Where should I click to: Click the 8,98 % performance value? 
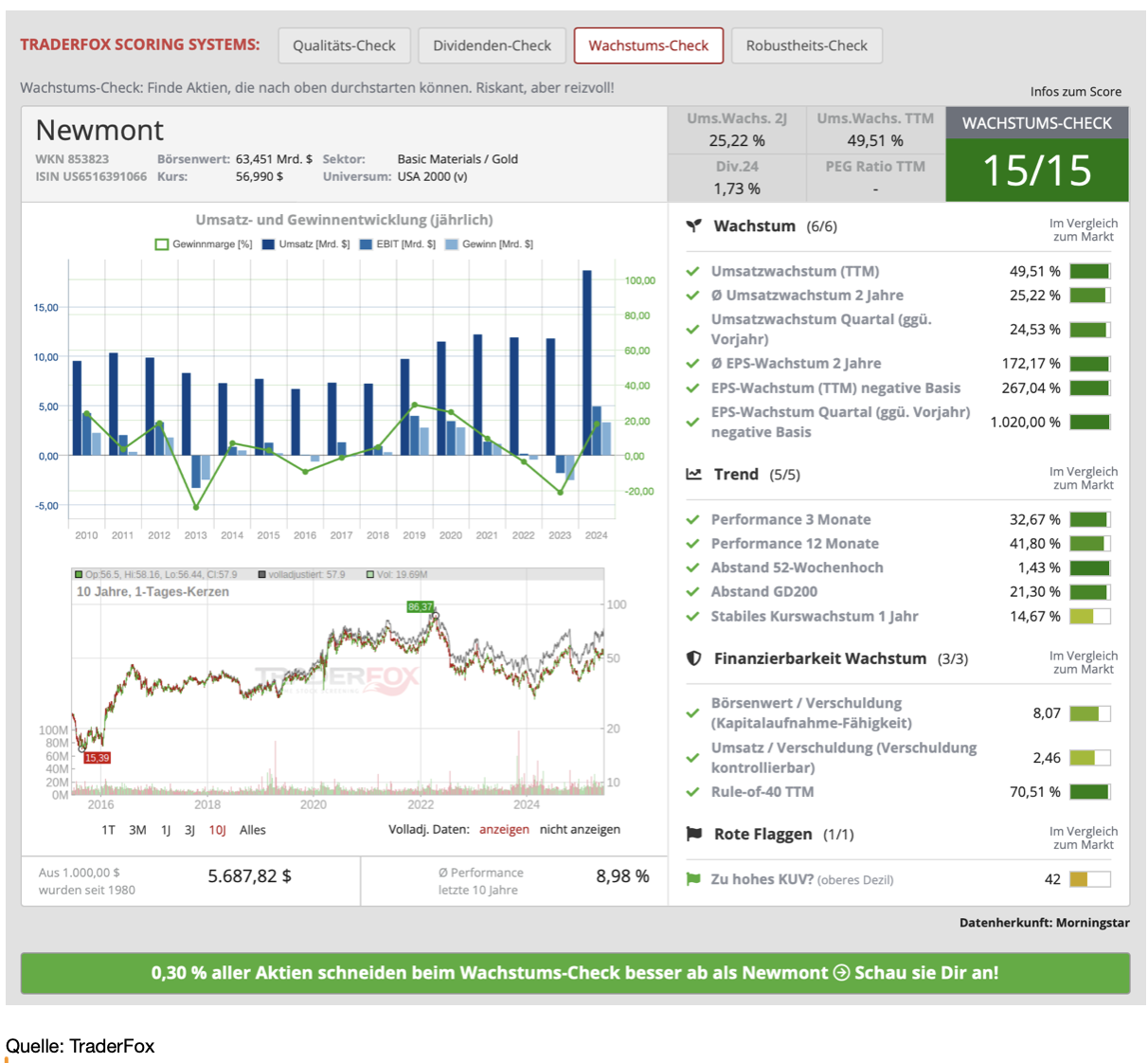(622, 876)
